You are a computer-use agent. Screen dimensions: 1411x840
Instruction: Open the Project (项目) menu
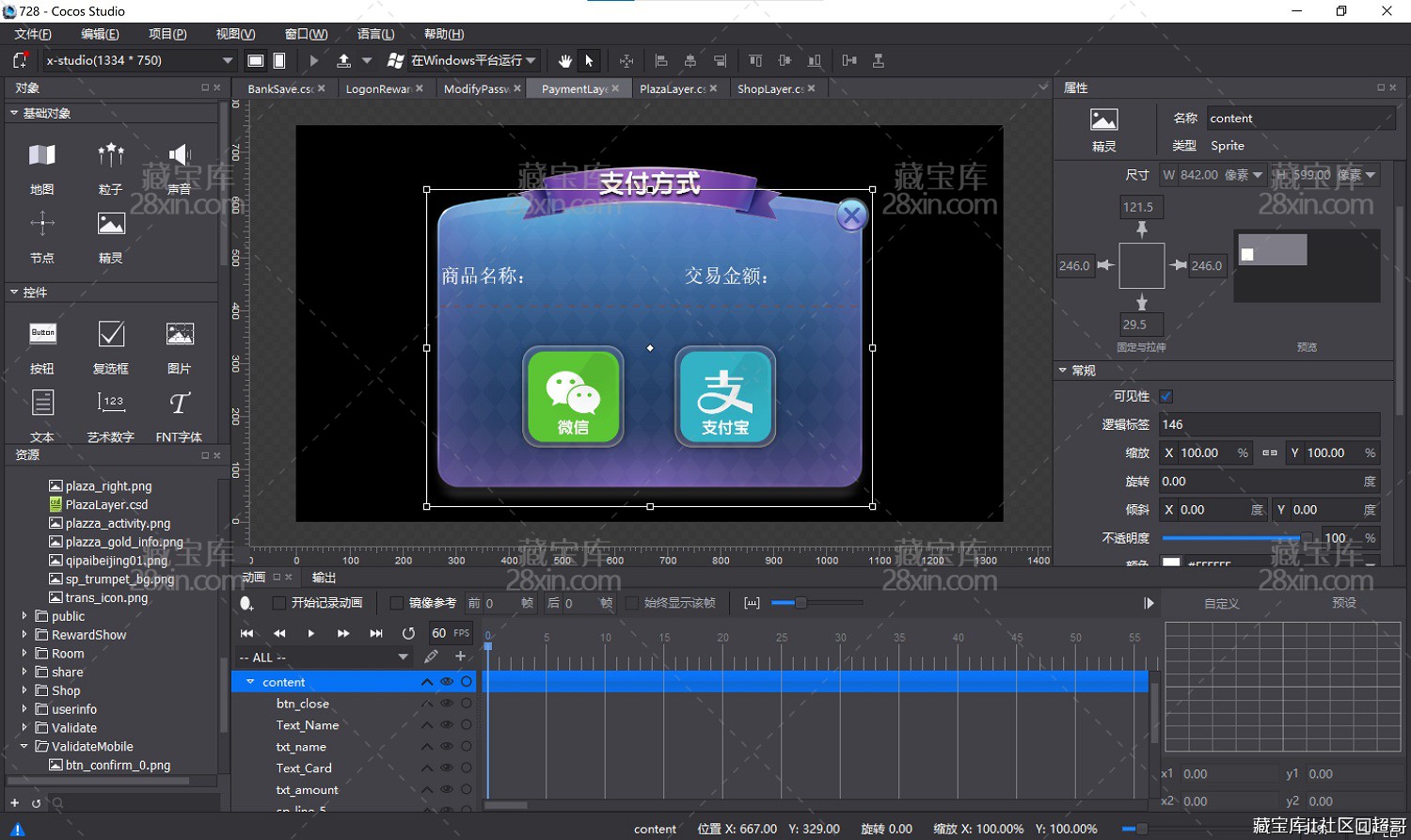[167, 34]
